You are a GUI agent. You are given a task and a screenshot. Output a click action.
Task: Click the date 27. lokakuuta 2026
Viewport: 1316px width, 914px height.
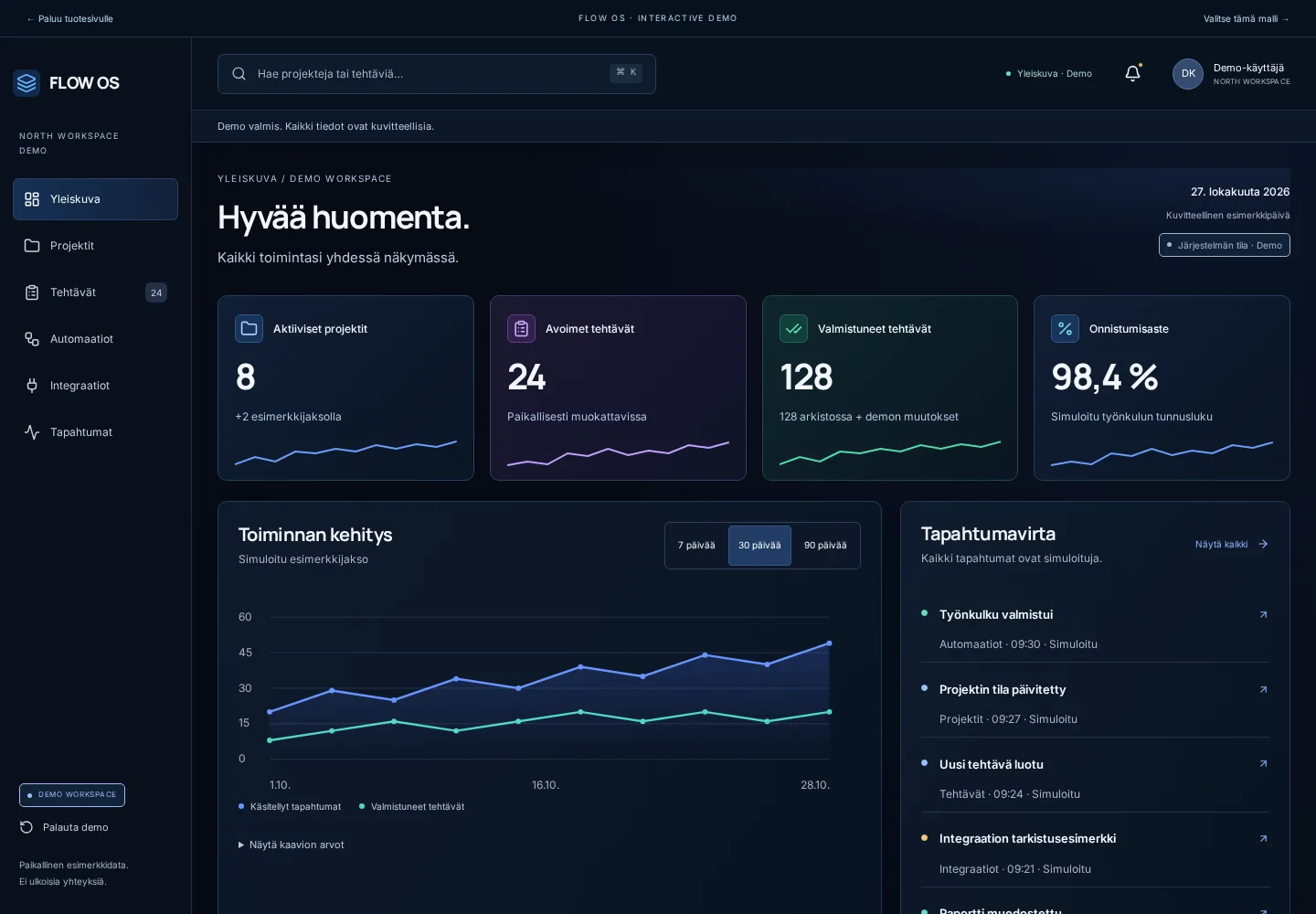[1240, 192]
